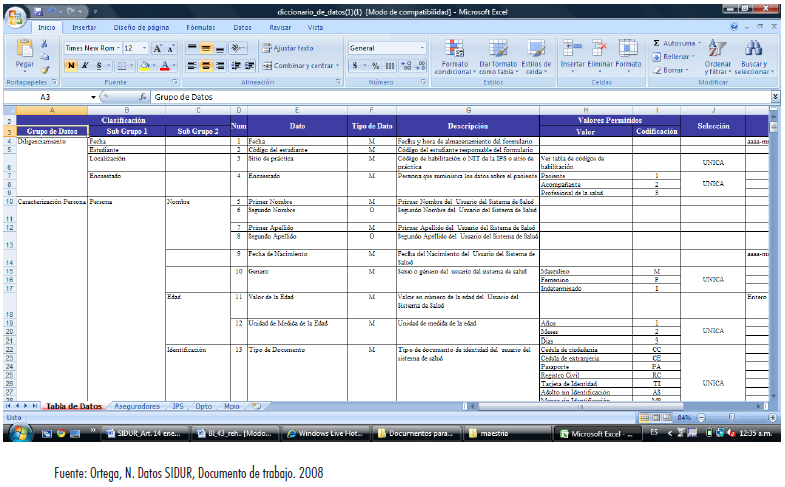The image size is (785, 487).
Task: Toggle italic (K) formatting
Action: 83,65
